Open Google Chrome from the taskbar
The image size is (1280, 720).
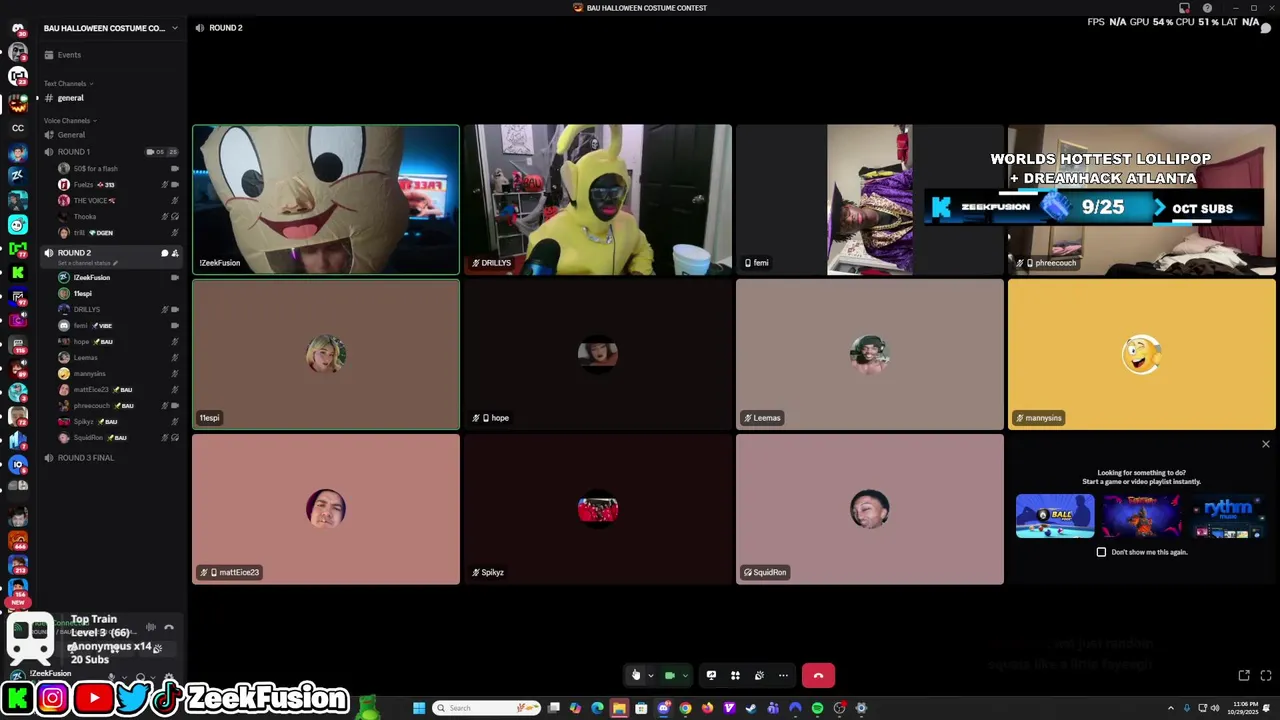coord(685,708)
